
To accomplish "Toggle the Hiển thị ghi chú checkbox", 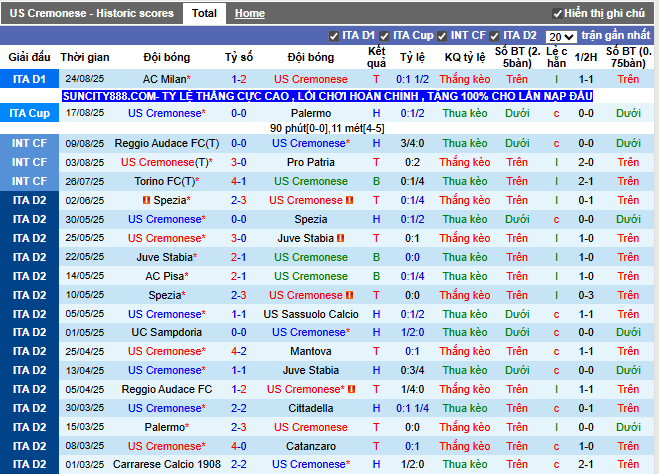I will tap(557, 14).
